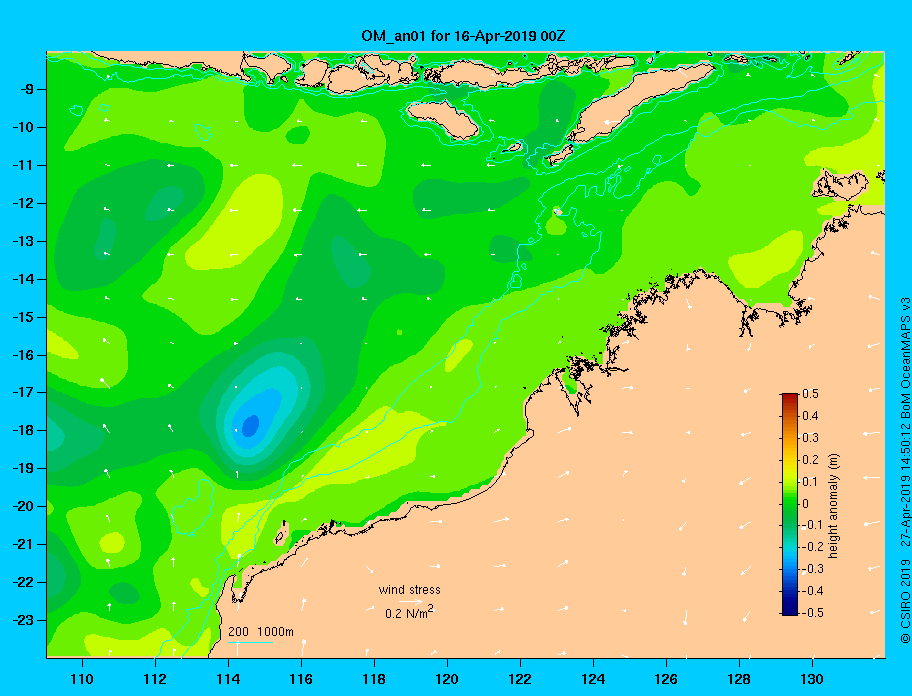This screenshot has width=912, height=696.
Task: Click longitude label 130 on x-axis
Action: tap(812, 679)
